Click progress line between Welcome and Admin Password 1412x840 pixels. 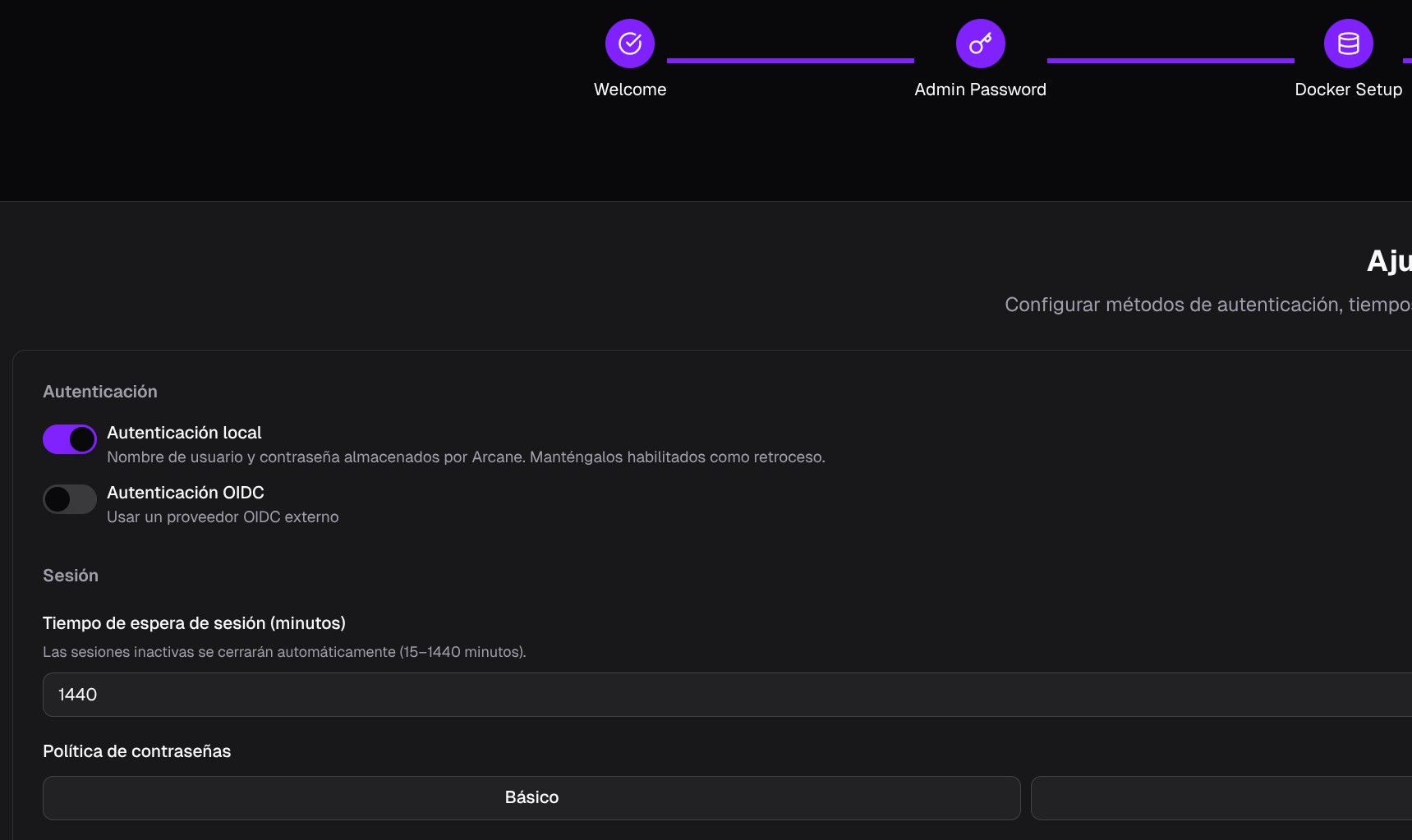pyautogui.click(x=790, y=61)
